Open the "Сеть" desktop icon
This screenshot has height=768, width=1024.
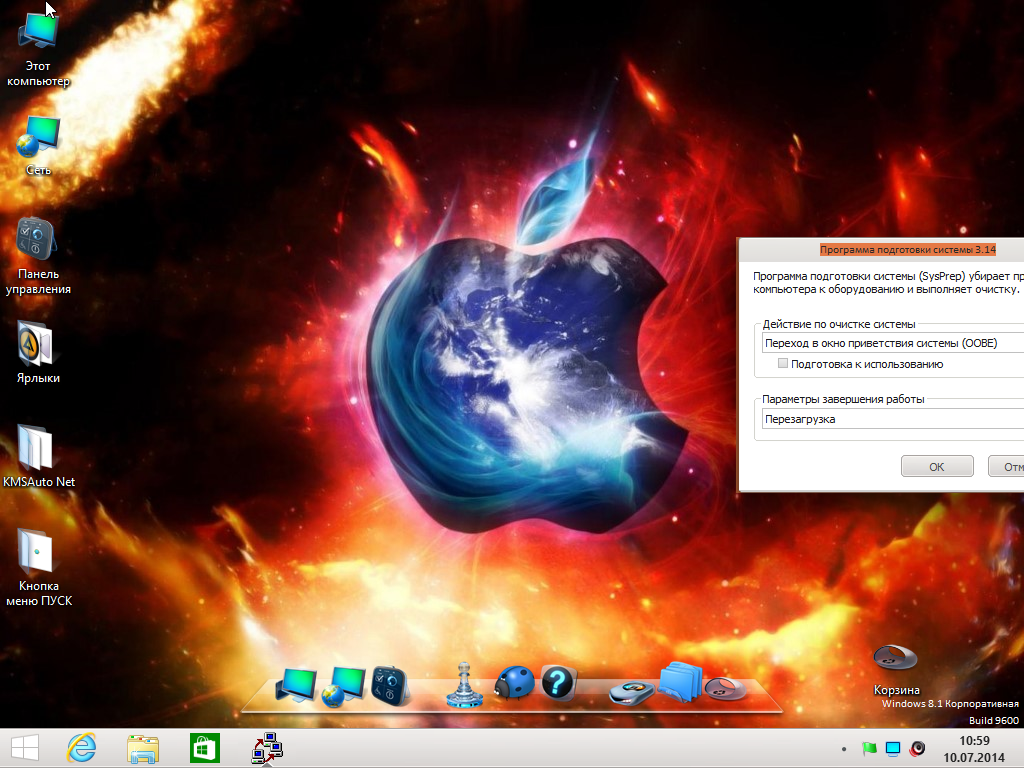point(38,146)
